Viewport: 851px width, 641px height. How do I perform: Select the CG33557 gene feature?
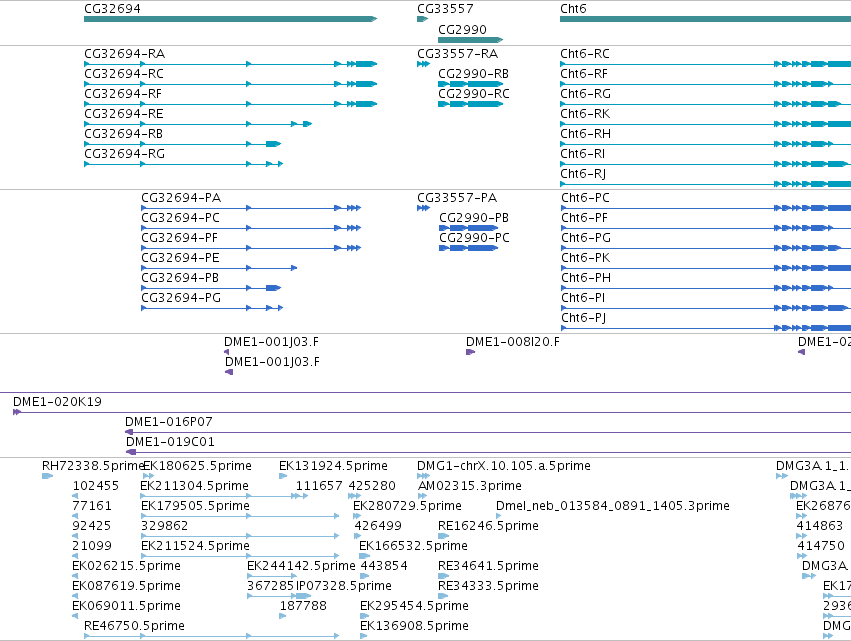[x=422, y=19]
